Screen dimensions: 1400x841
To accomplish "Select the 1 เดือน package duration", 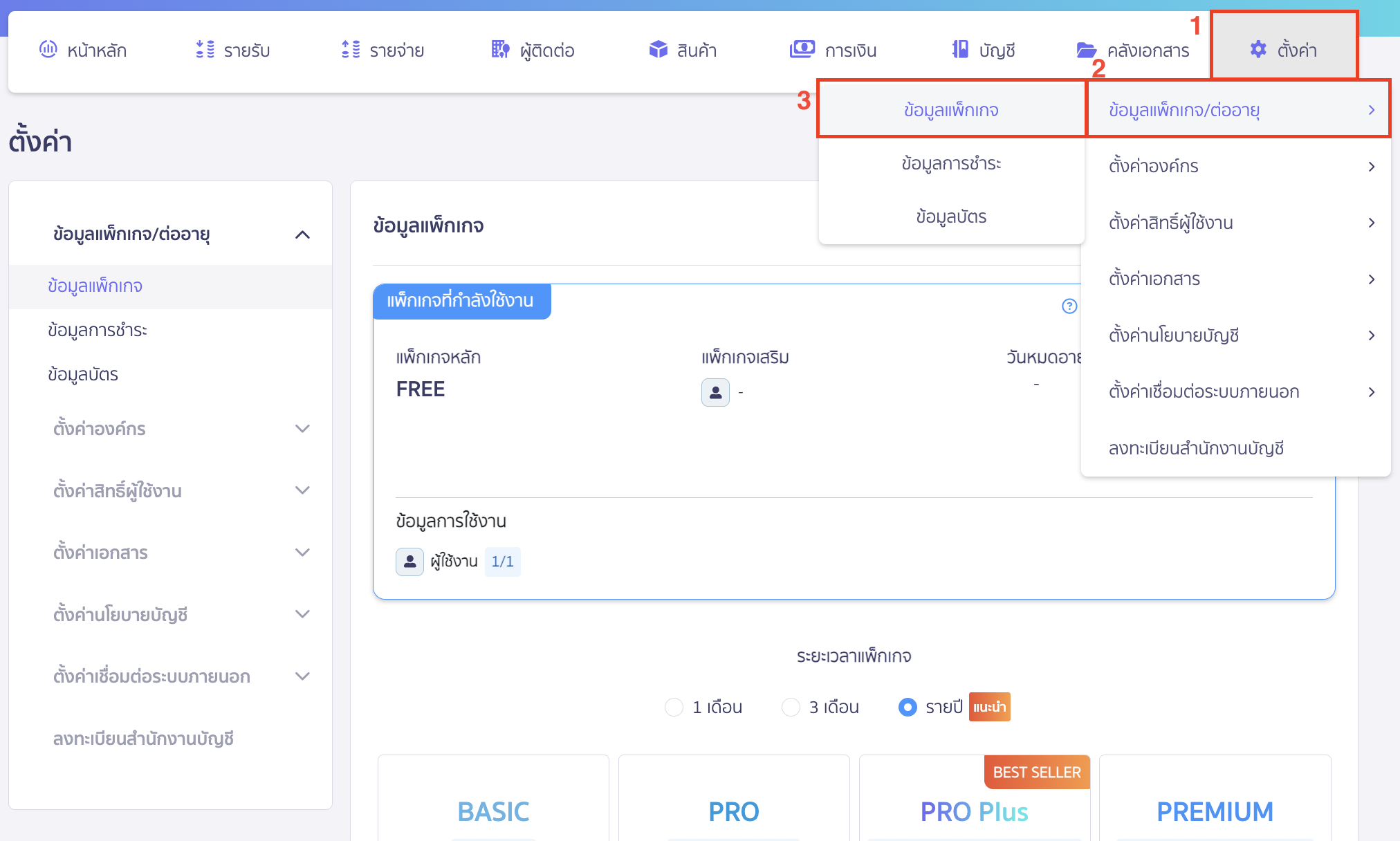I will click(x=674, y=707).
